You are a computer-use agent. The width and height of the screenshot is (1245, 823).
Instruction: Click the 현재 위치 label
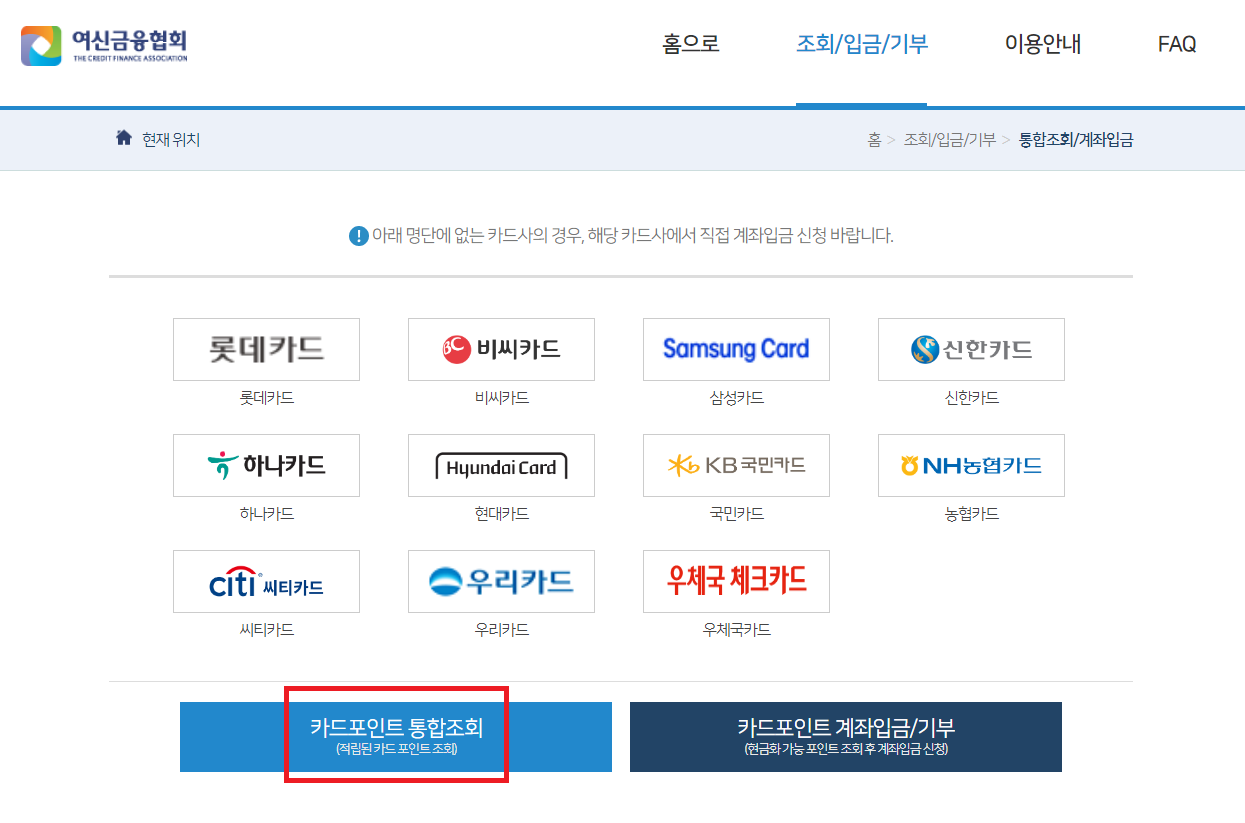pyautogui.click(x=171, y=140)
